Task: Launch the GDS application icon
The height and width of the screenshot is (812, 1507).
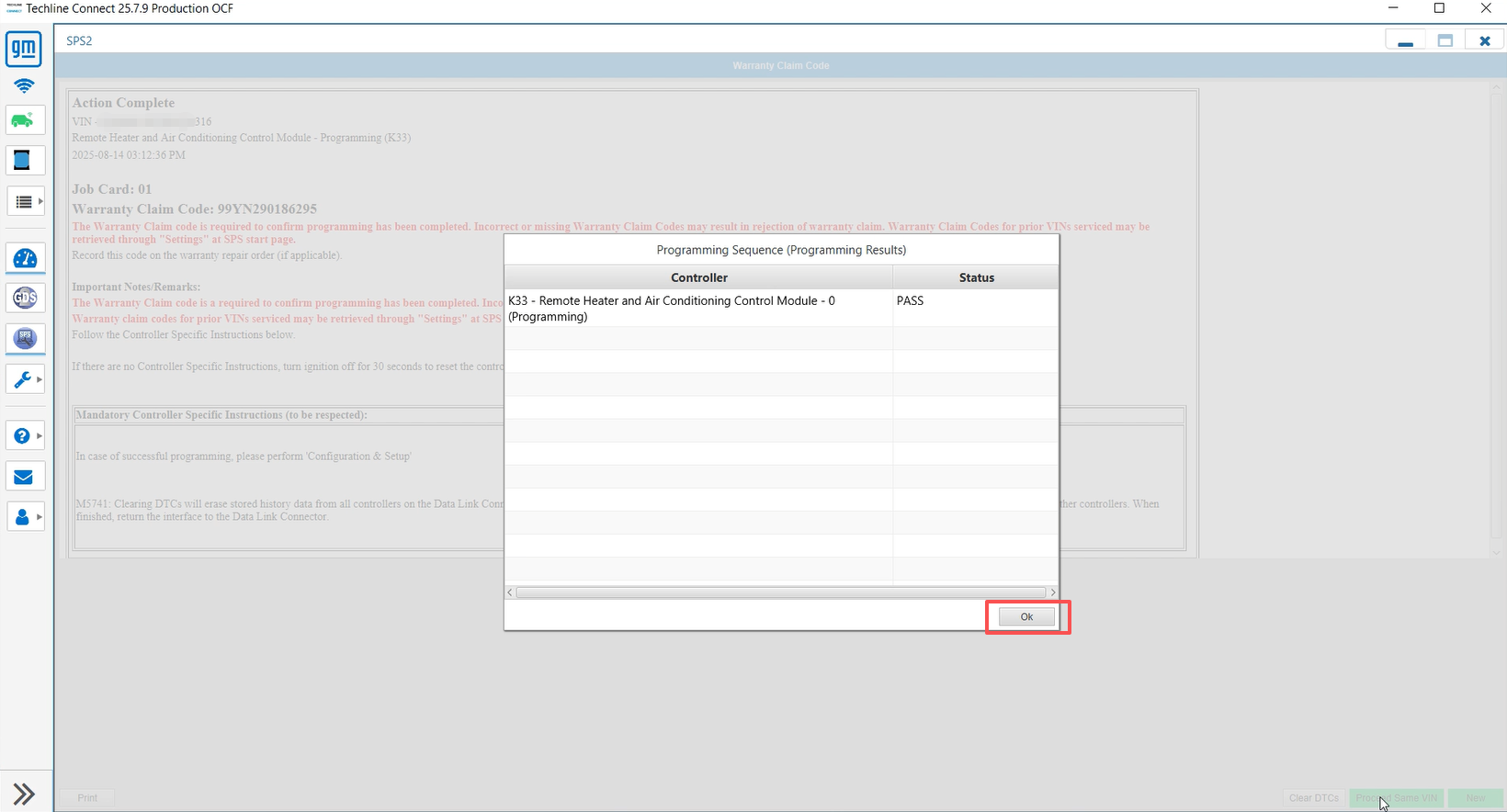Action: click(25, 298)
